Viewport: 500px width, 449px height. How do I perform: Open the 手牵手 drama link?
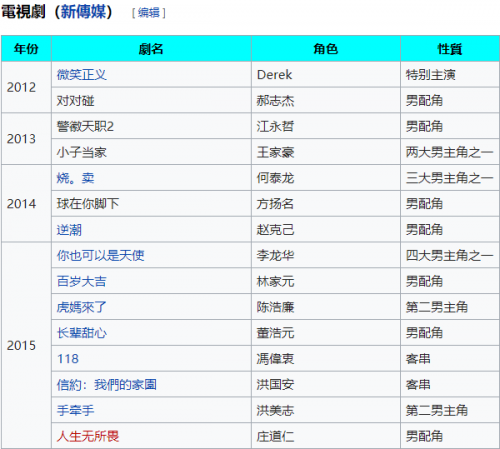tap(75, 410)
